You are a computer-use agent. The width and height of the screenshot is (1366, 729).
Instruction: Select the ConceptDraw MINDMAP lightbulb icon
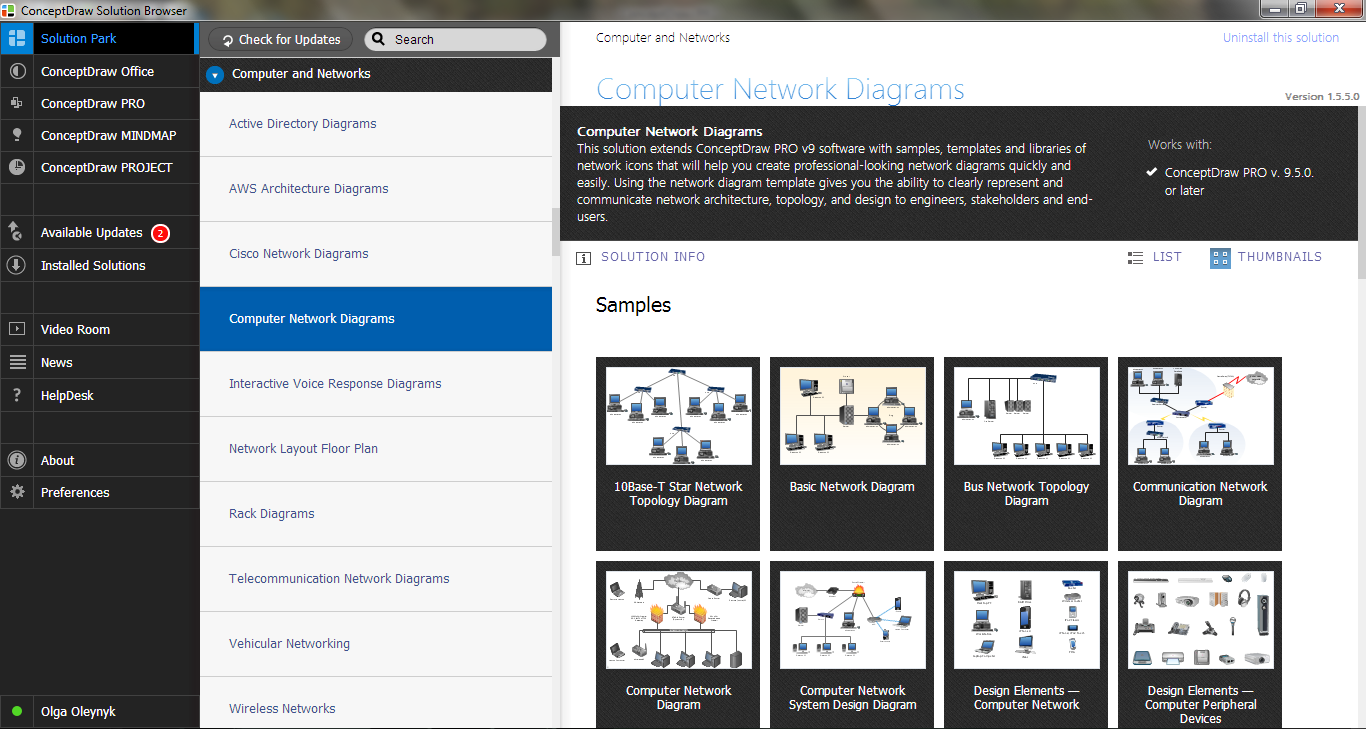coord(16,135)
